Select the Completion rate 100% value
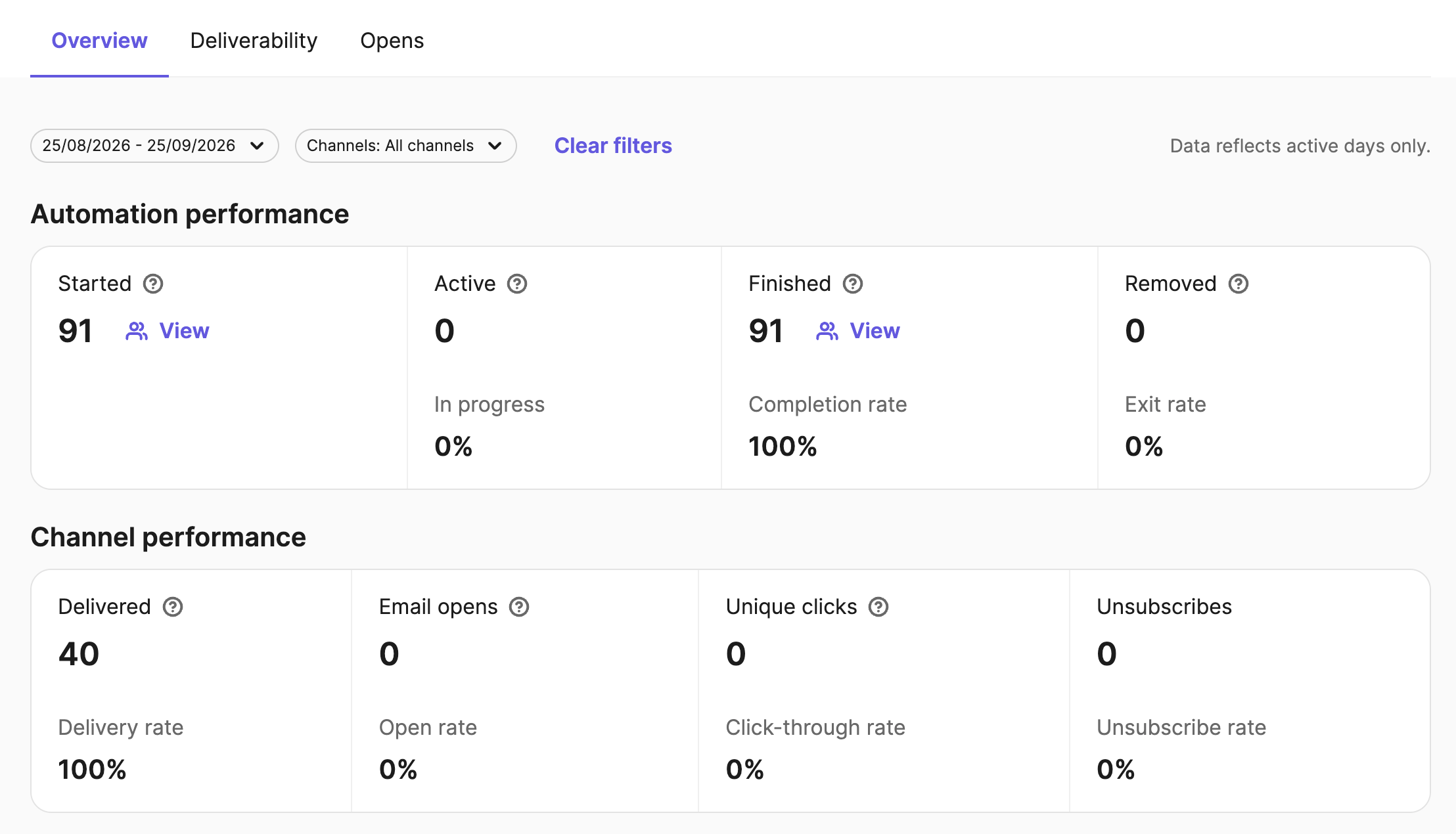The width and height of the screenshot is (1456, 834). [x=783, y=447]
